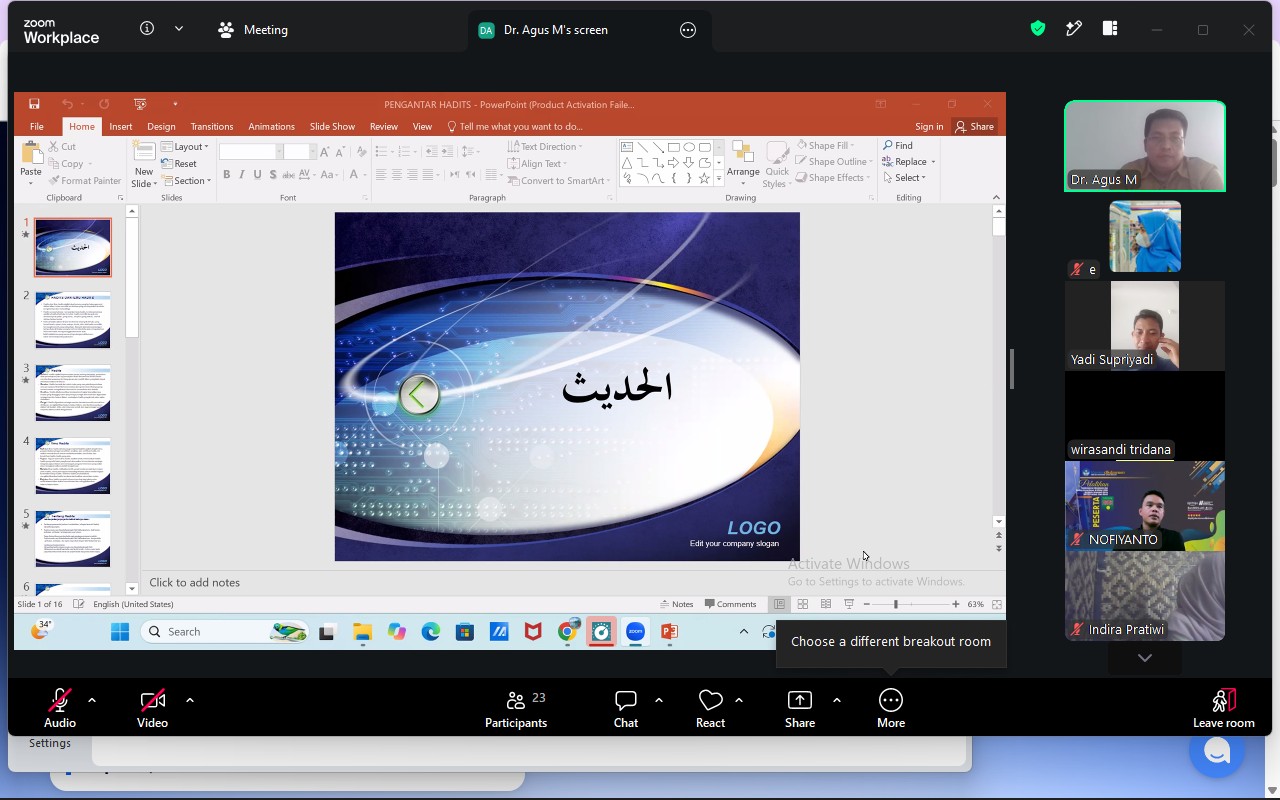Expand the Video options caret
1280x800 pixels.
pos(190,700)
